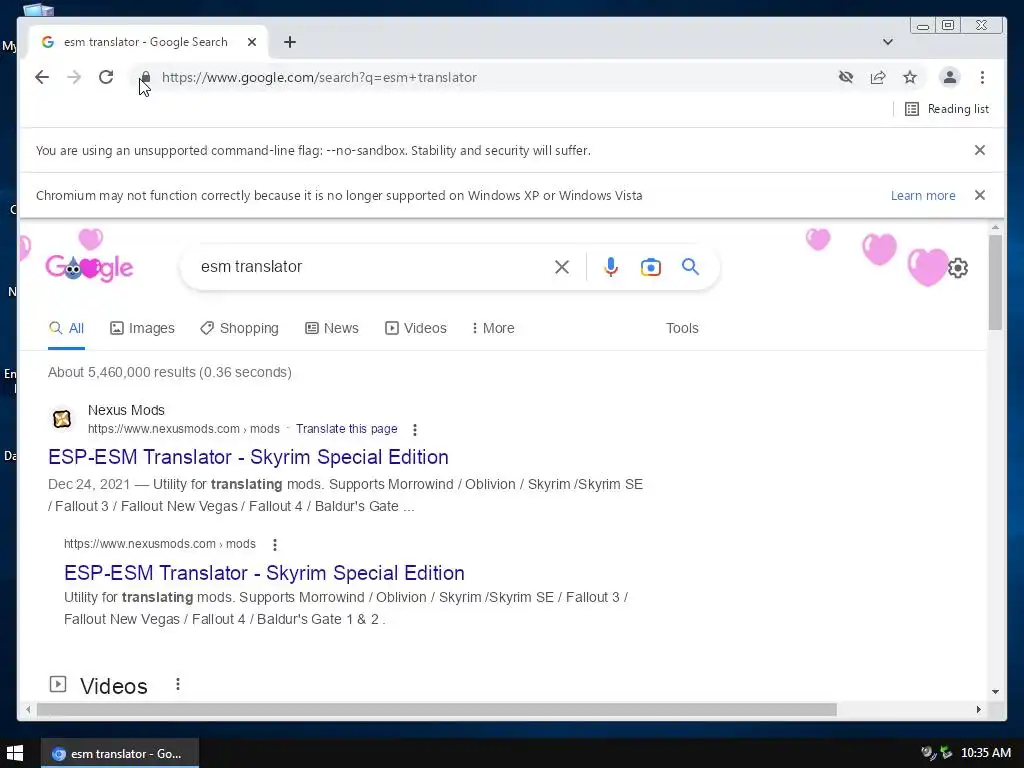Viewport: 1024px width, 768px height.
Task: Bookmark this page with the star icon
Action: [910, 77]
